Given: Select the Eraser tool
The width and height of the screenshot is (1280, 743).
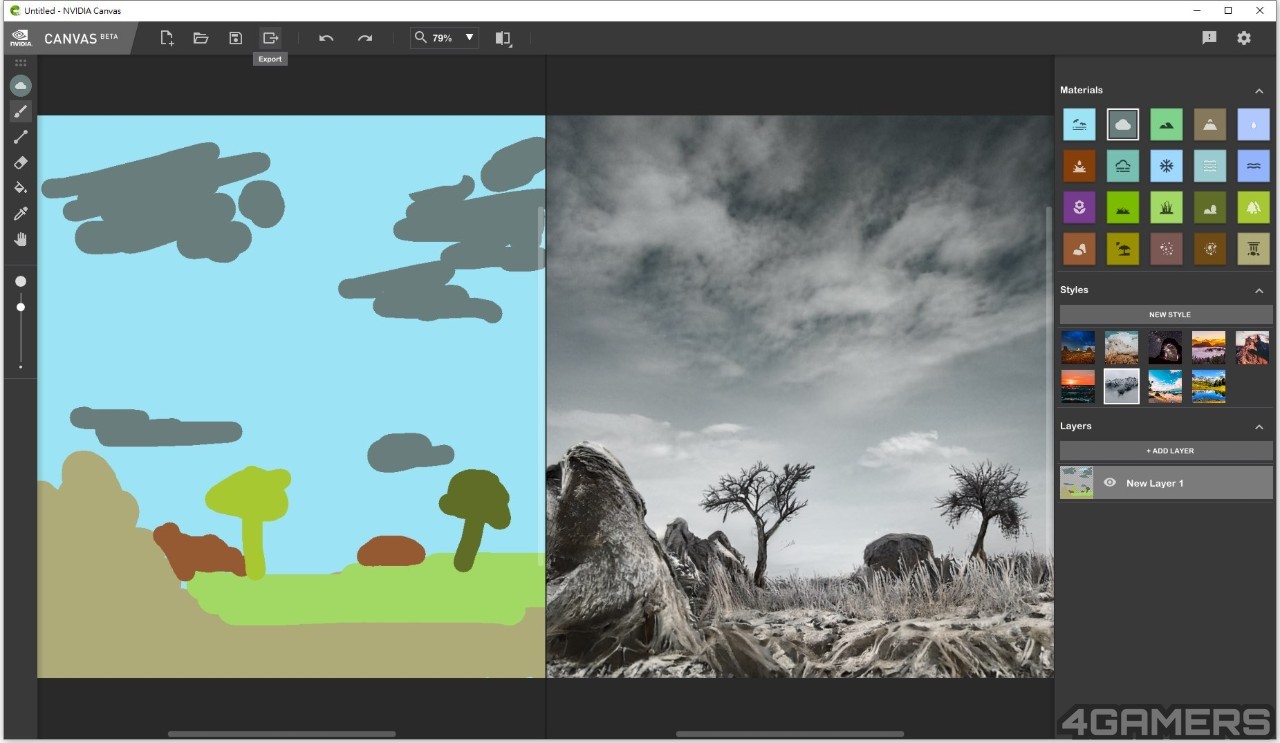Looking at the screenshot, I should click(x=20, y=162).
